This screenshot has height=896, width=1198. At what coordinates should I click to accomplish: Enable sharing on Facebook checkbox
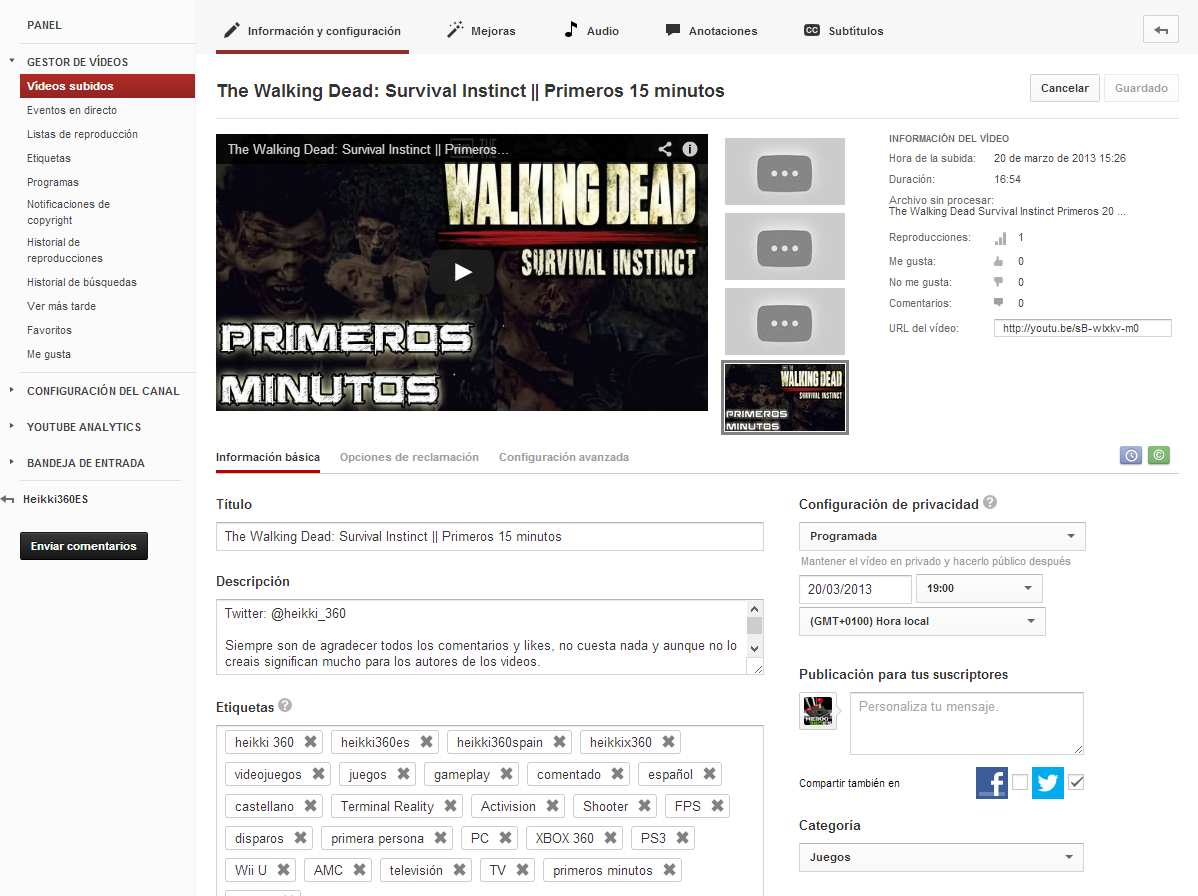click(1020, 782)
